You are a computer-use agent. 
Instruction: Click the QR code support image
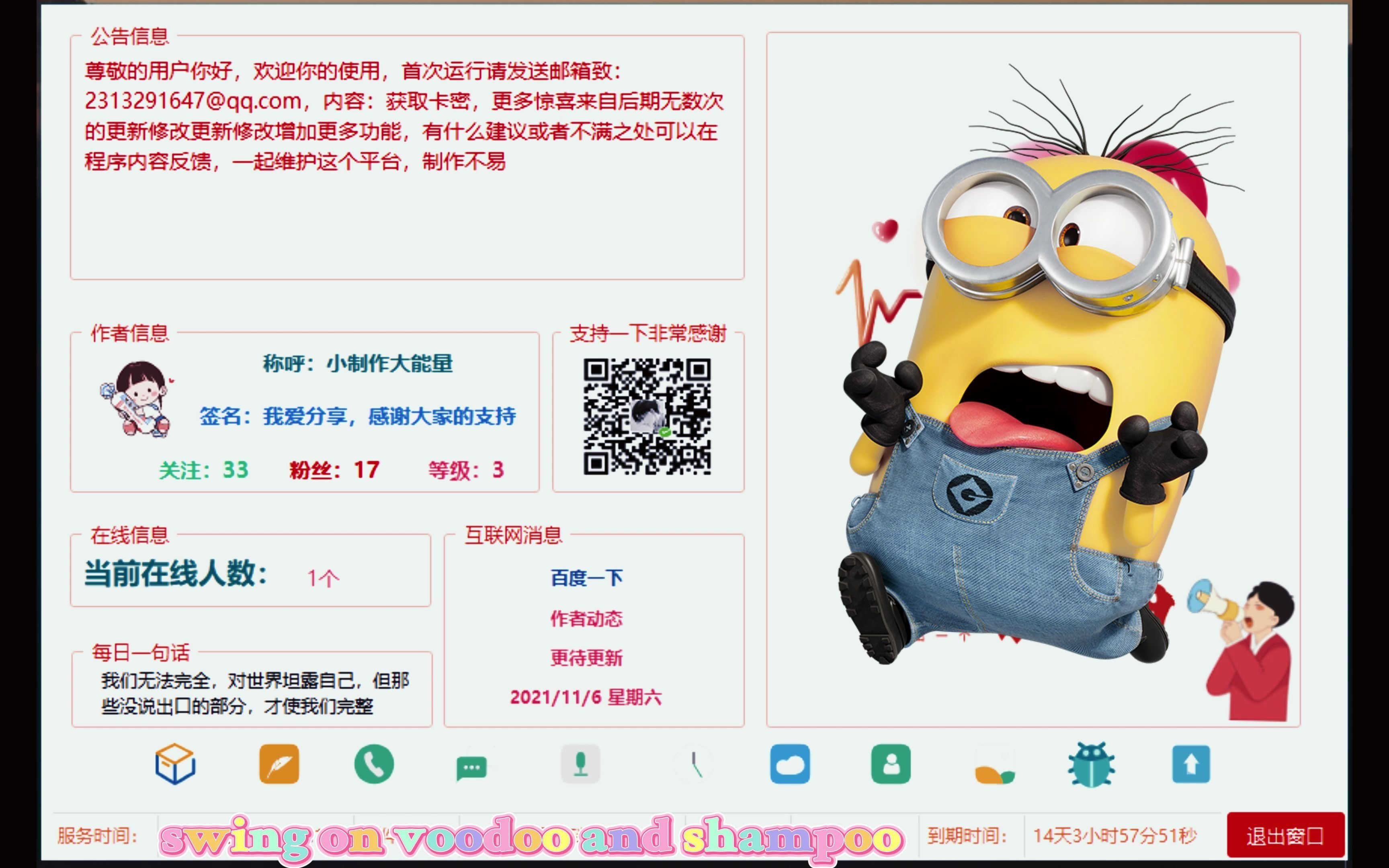647,416
